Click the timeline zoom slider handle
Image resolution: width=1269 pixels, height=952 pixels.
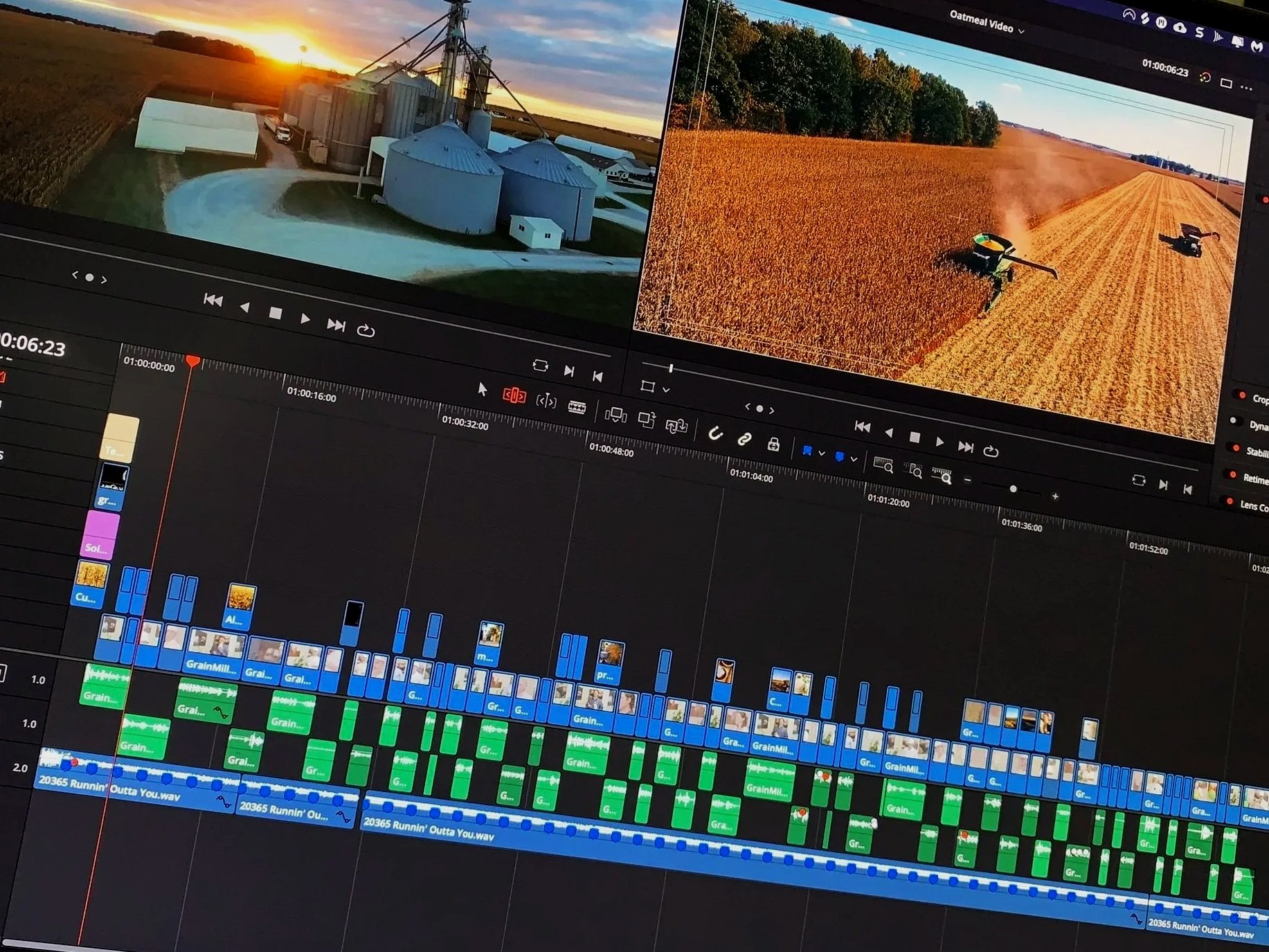click(x=1014, y=489)
